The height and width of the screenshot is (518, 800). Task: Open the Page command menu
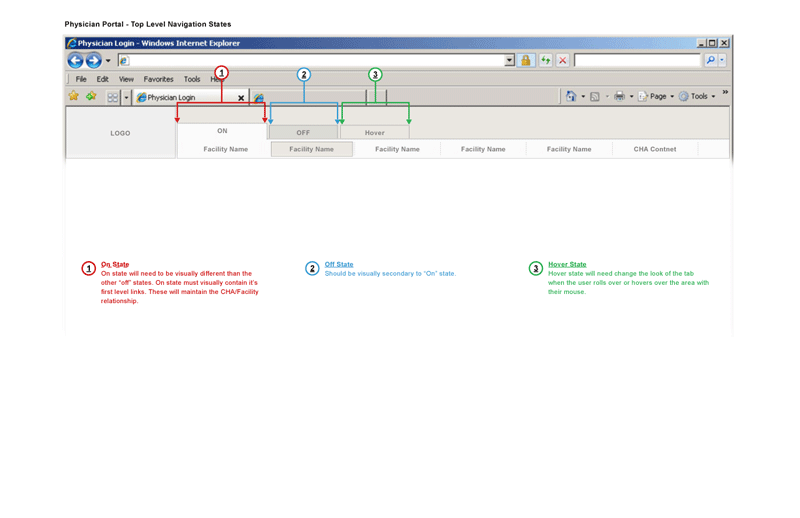click(x=656, y=96)
